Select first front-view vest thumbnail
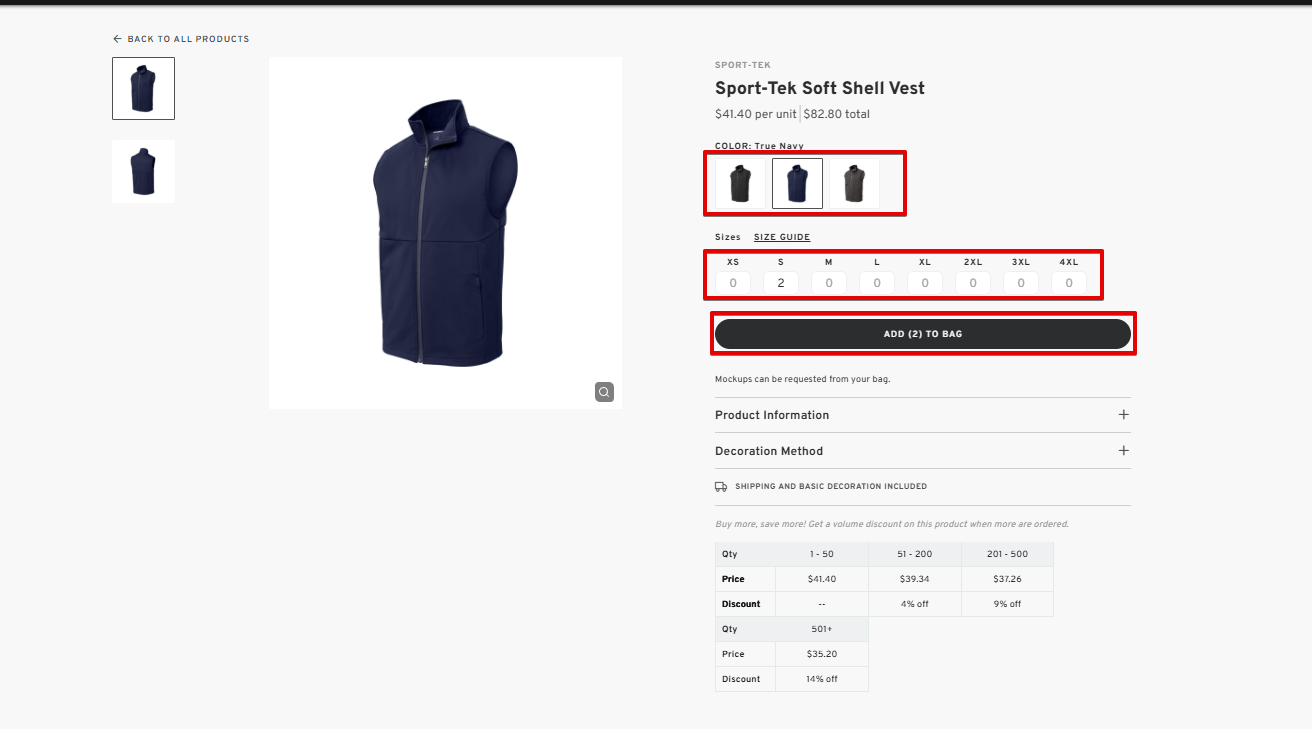Image resolution: width=1312 pixels, height=729 pixels. tap(143, 88)
